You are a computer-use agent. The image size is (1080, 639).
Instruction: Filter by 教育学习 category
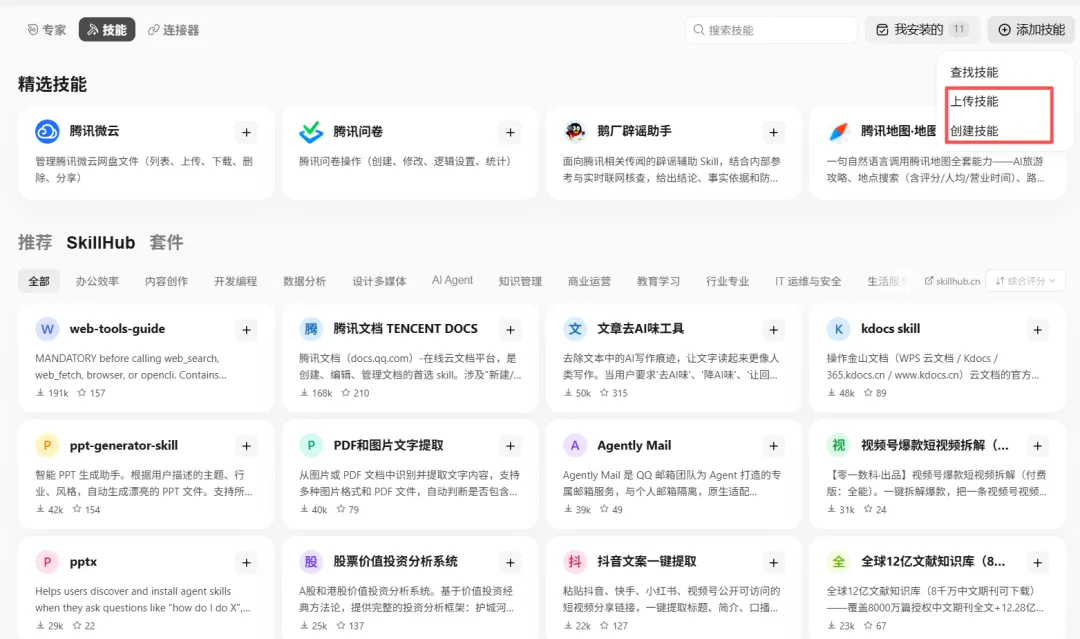(658, 281)
